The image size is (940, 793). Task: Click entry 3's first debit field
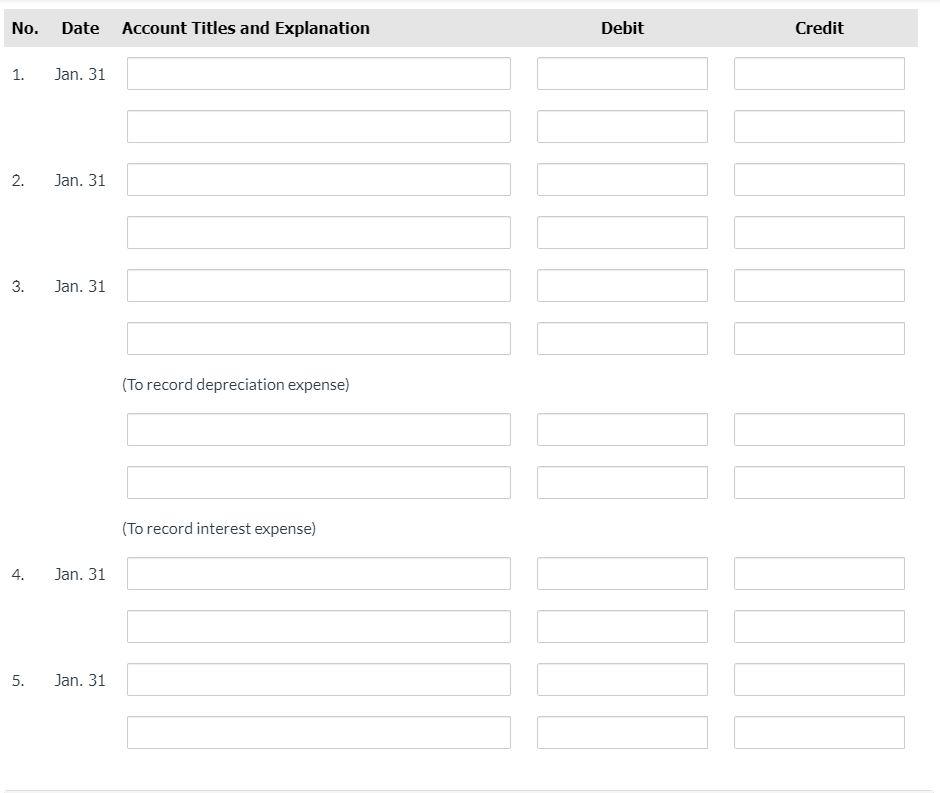point(622,286)
